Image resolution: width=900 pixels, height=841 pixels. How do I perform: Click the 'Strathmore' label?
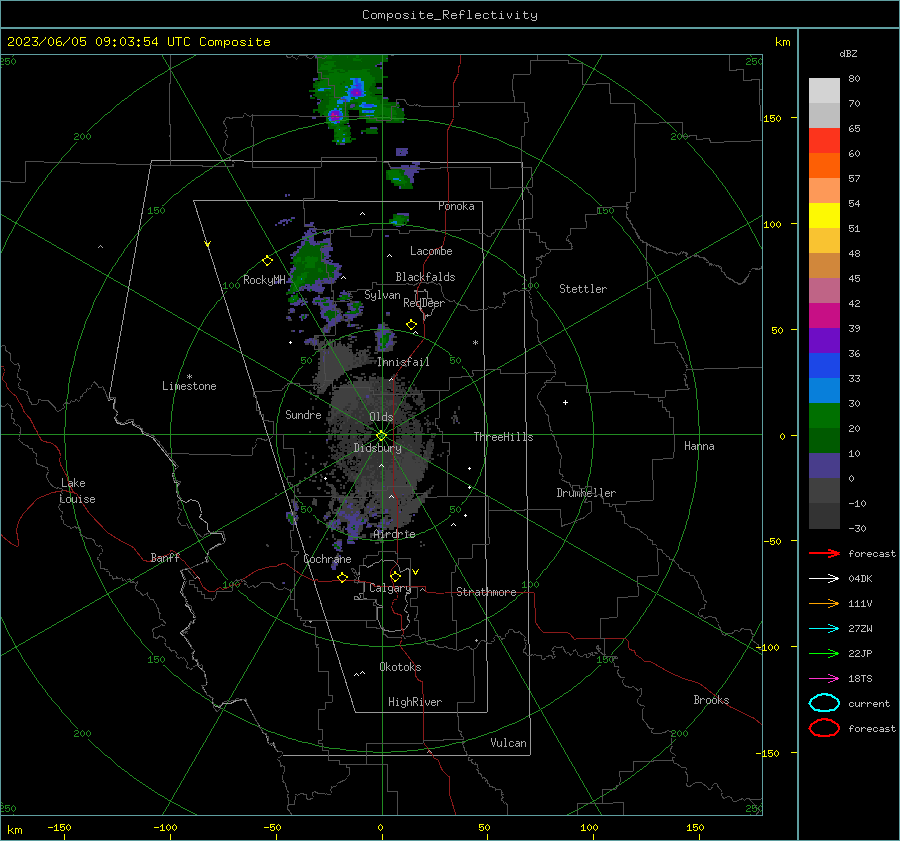click(x=486, y=592)
